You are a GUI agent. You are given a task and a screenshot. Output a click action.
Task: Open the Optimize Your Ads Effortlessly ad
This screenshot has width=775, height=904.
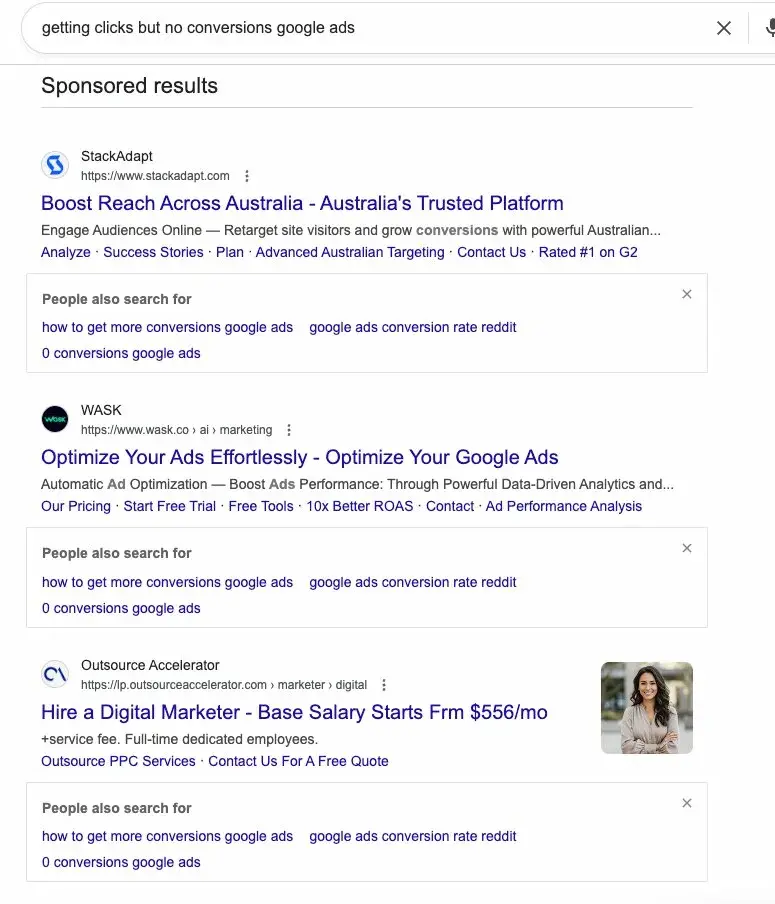(x=298, y=457)
